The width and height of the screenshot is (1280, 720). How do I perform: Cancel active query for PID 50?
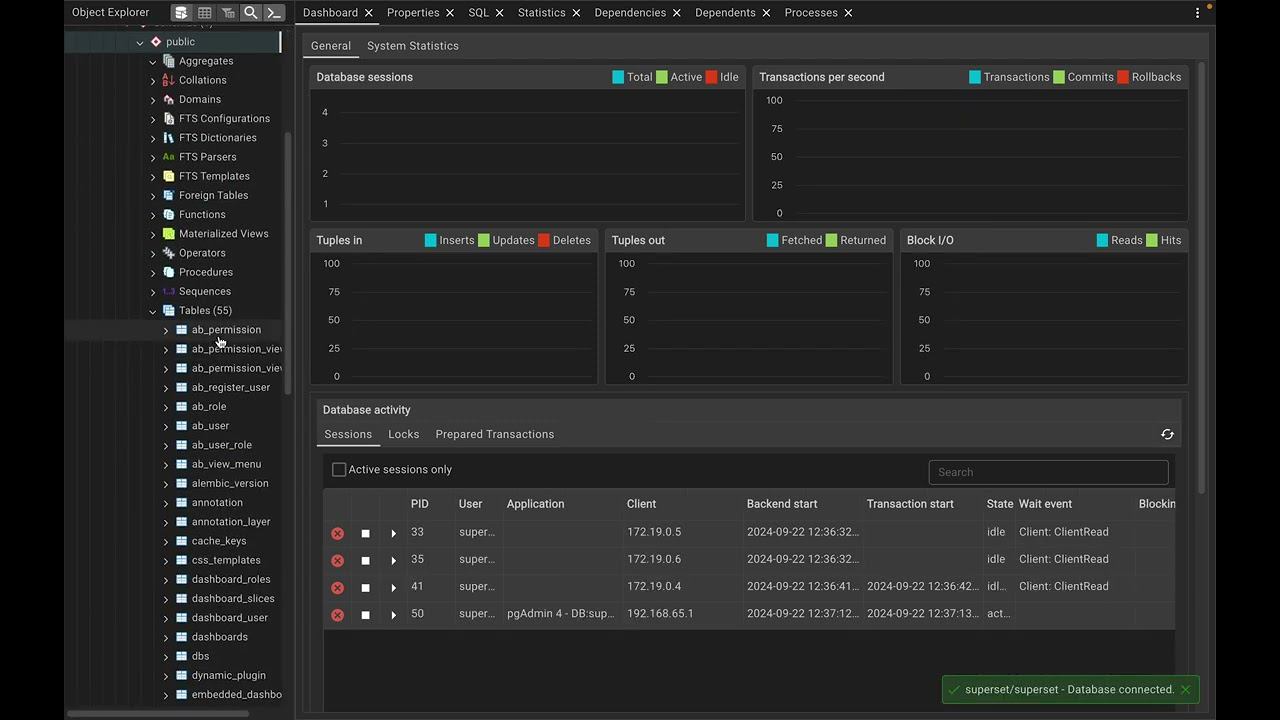[x=365, y=615]
